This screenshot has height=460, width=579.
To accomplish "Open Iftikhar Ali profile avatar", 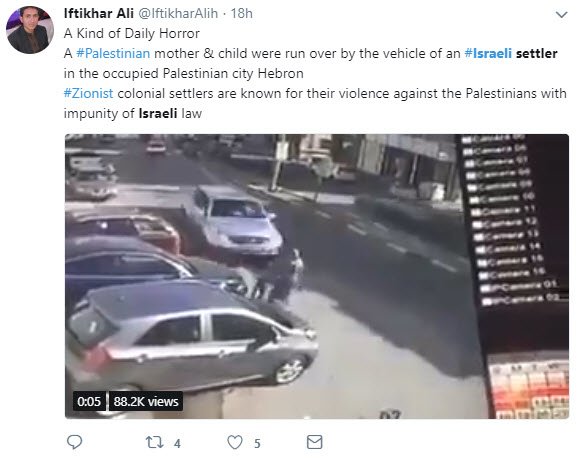I will click(x=30, y=30).
